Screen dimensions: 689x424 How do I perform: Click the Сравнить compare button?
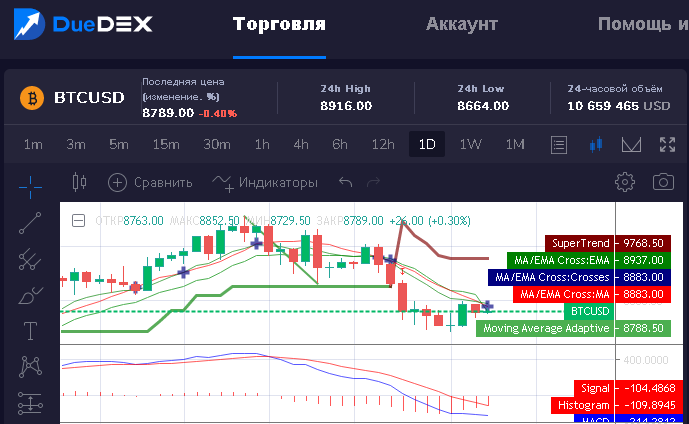150,182
